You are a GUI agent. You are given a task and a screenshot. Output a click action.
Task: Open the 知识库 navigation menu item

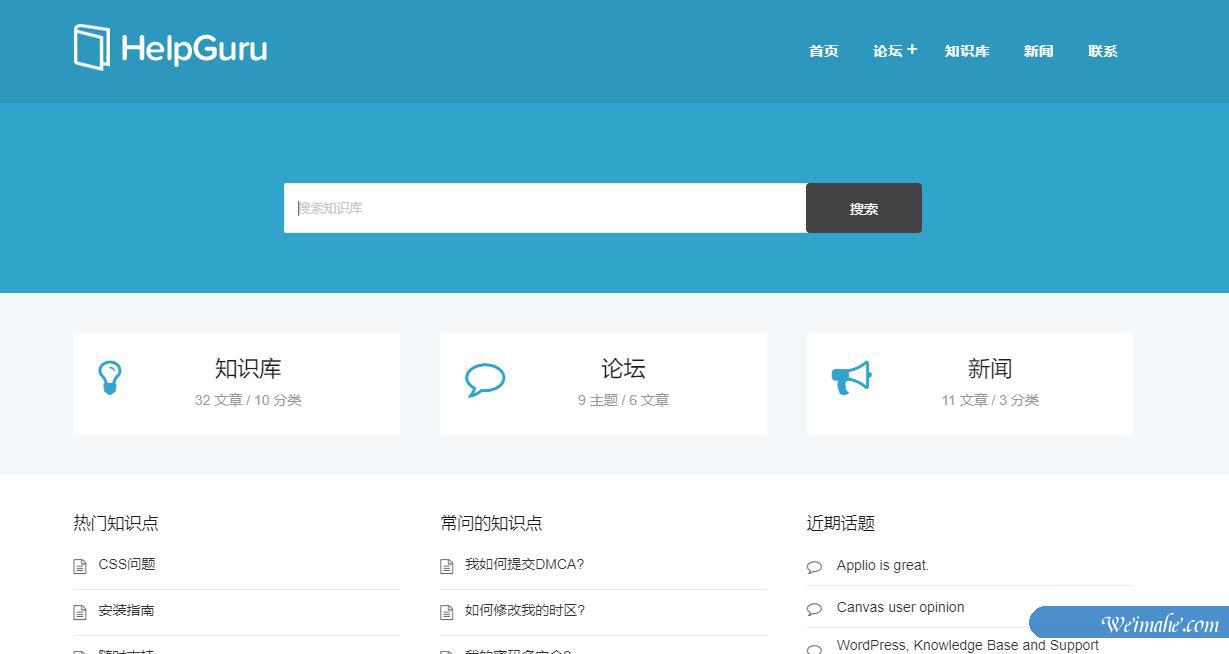(966, 51)
